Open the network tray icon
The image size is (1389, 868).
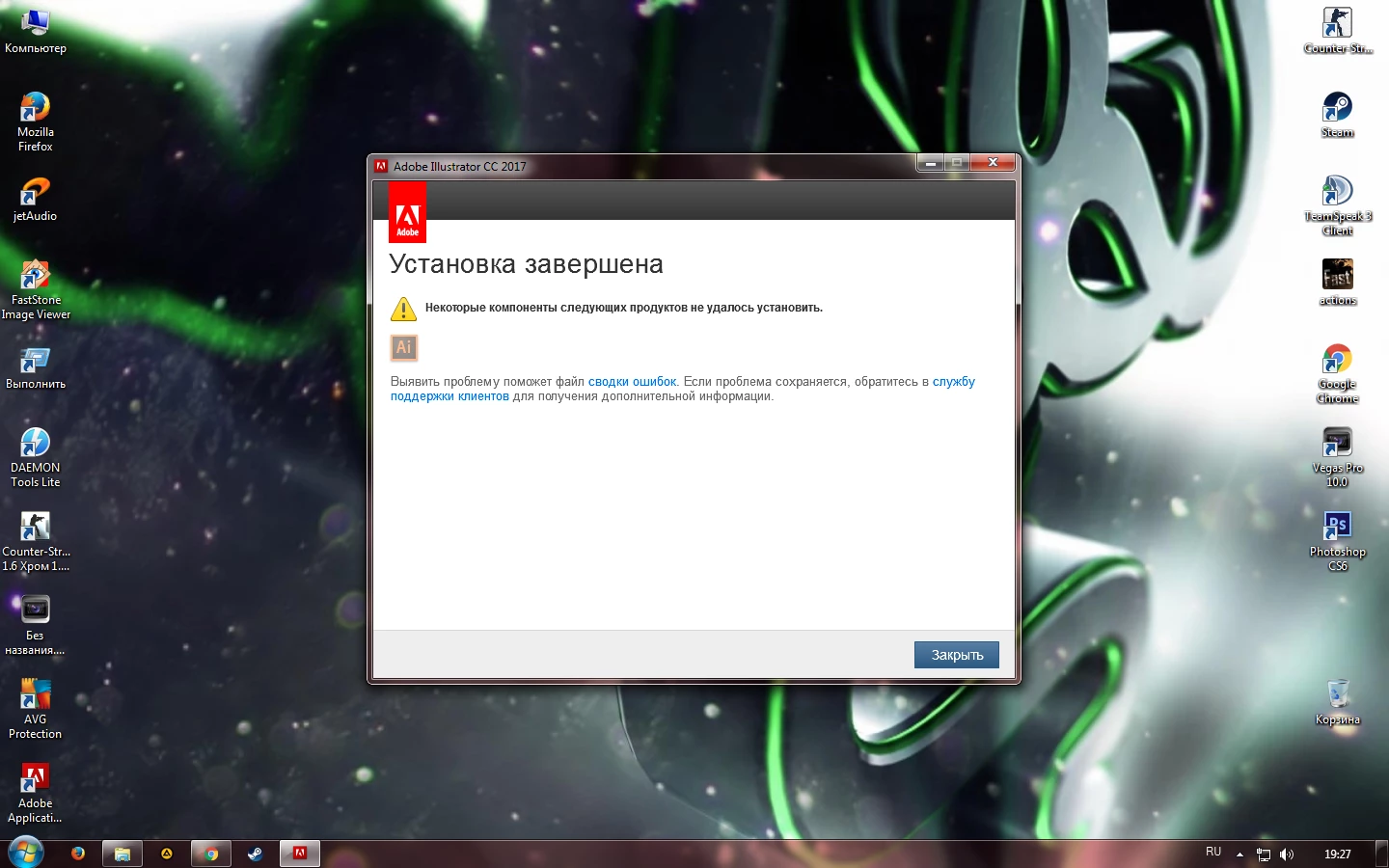coord(1264,854)
